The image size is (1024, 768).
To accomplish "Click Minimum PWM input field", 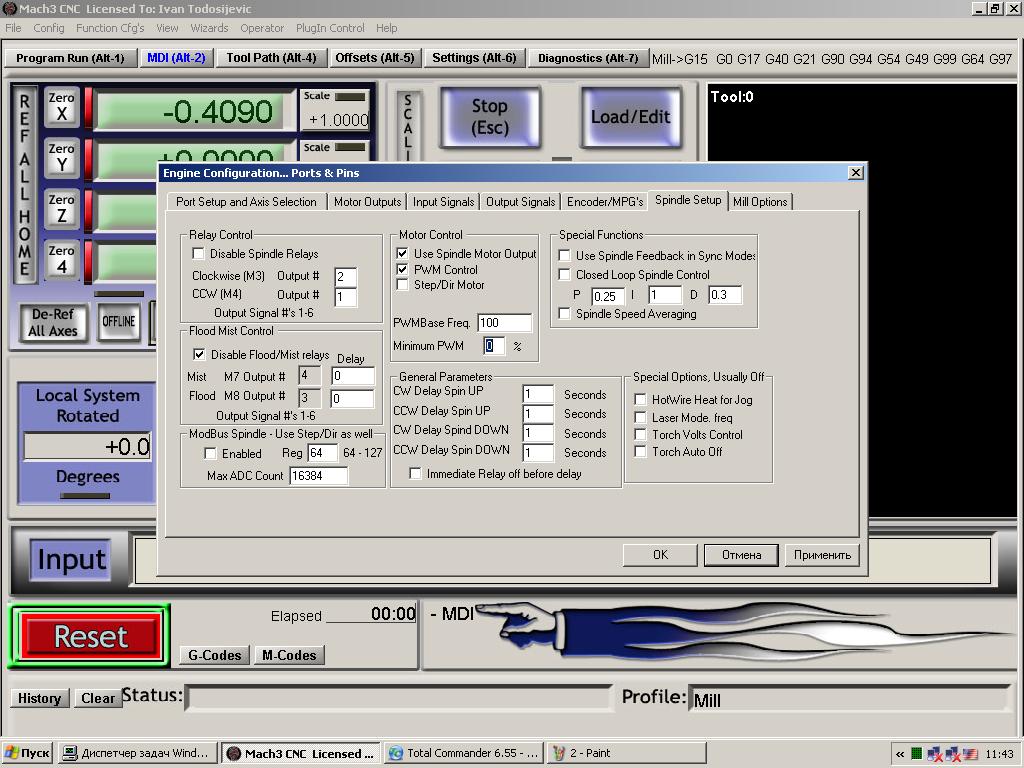I will tap(494, 345).
